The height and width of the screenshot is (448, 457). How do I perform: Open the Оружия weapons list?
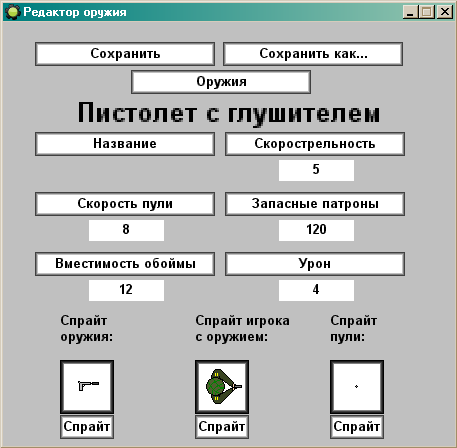click(221, 82)
